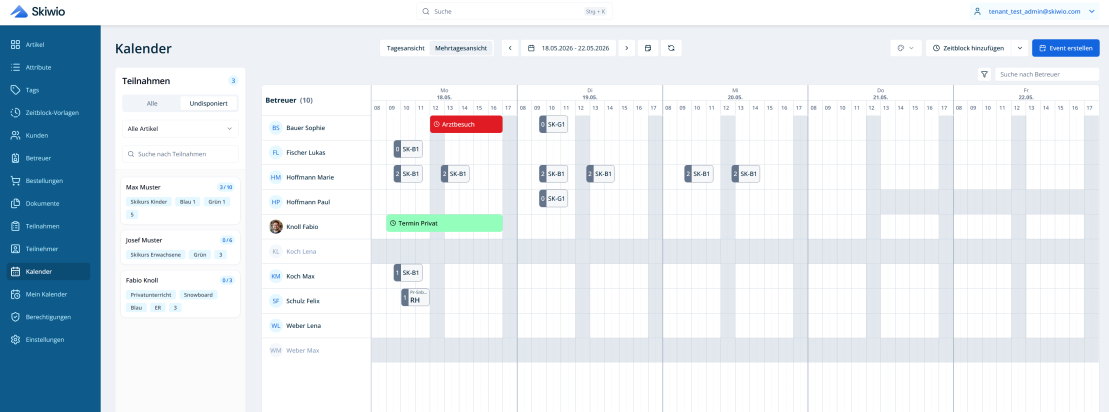Open Fischer Lukas's SK-B1 event

(x=408, y=149)
